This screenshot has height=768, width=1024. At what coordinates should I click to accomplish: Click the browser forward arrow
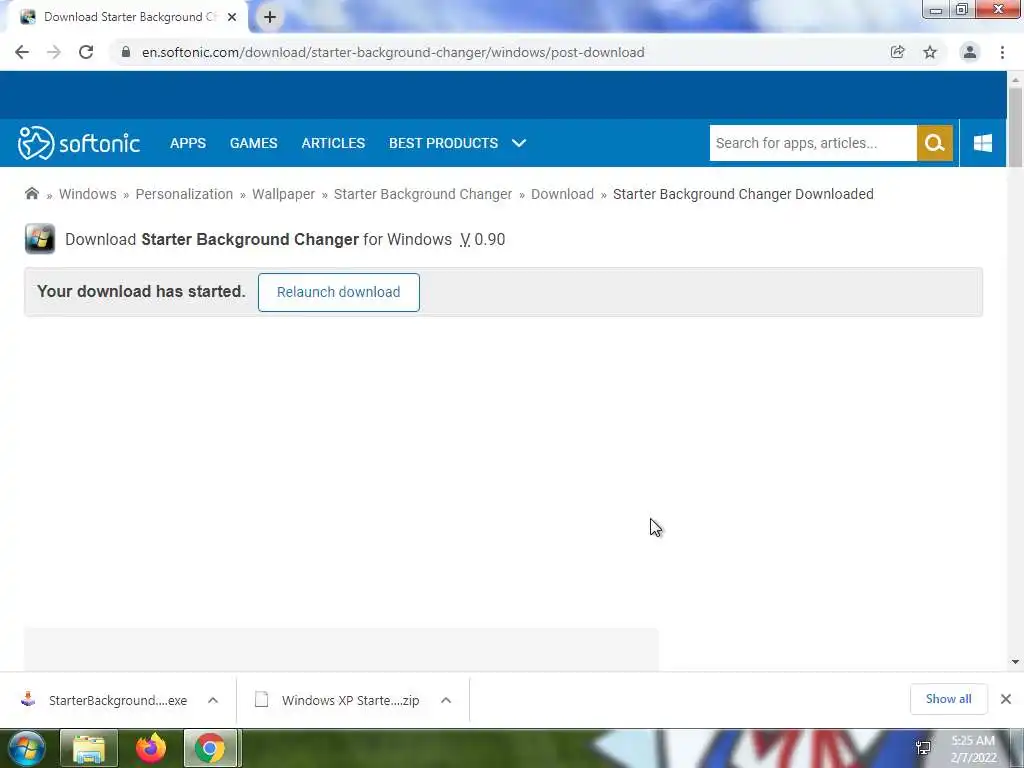[x=54, y=52]
